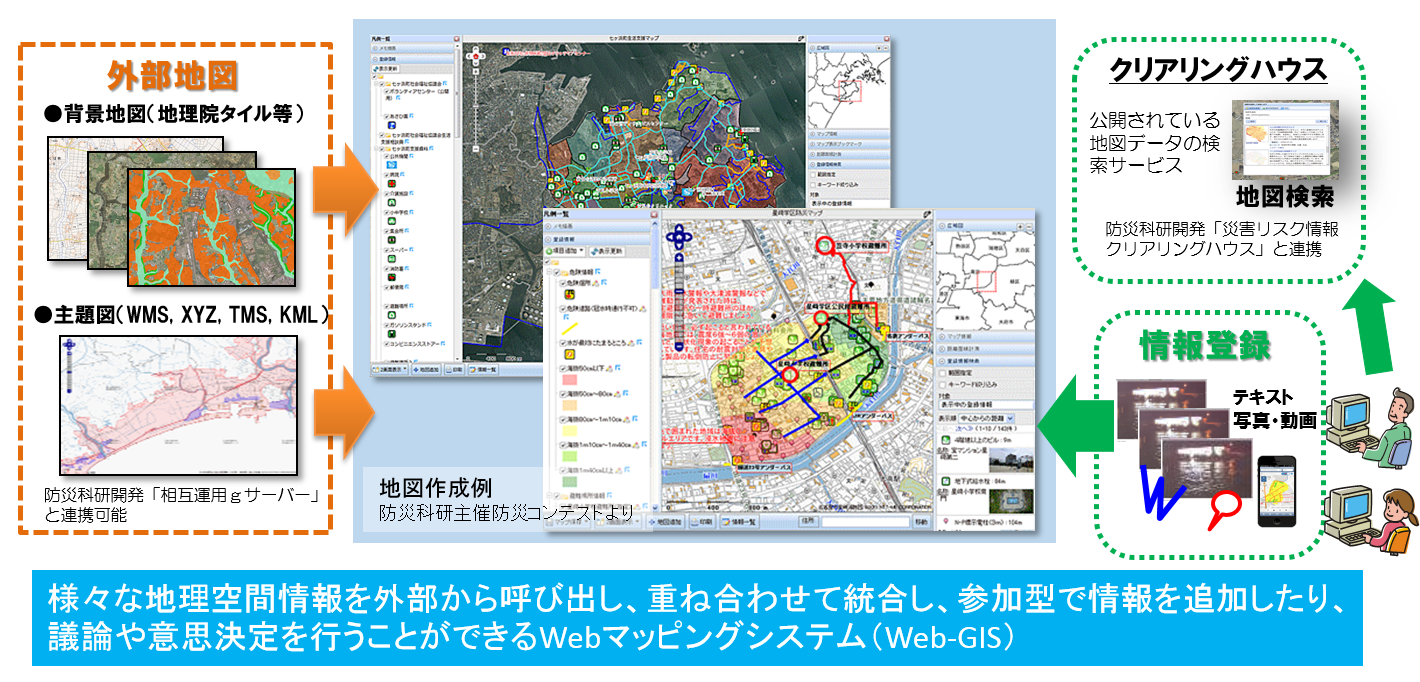Viewport: 1420px width, 682px height.
Task: Click the red magnifier search icon
Action: pos(1223,515)
